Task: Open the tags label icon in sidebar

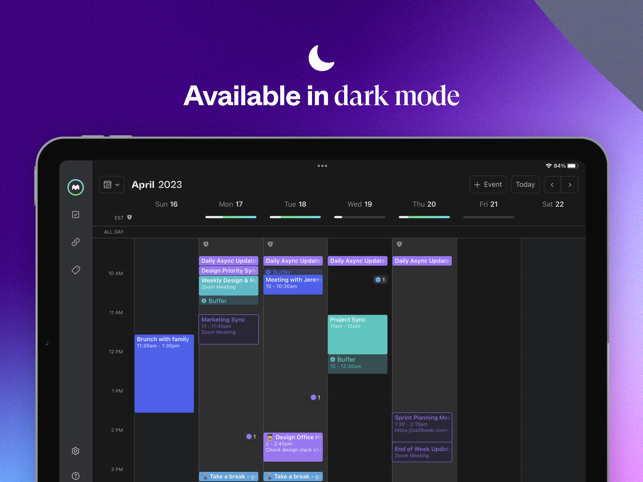Action: tap(75, 270)
